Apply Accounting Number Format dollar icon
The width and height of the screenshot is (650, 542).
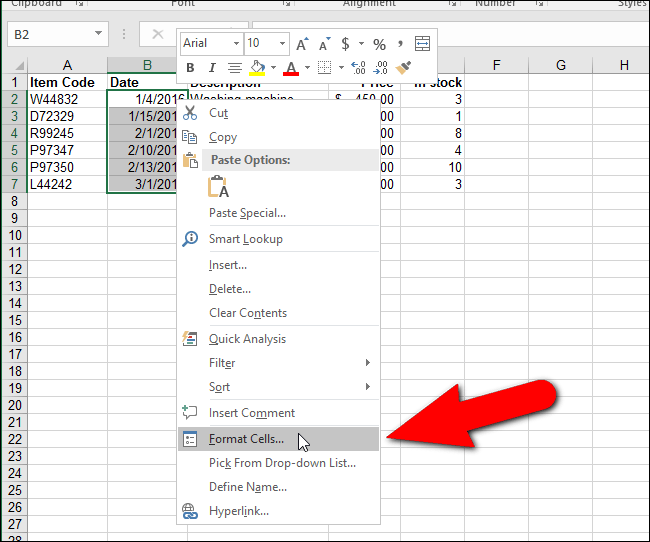click(345, 44)
